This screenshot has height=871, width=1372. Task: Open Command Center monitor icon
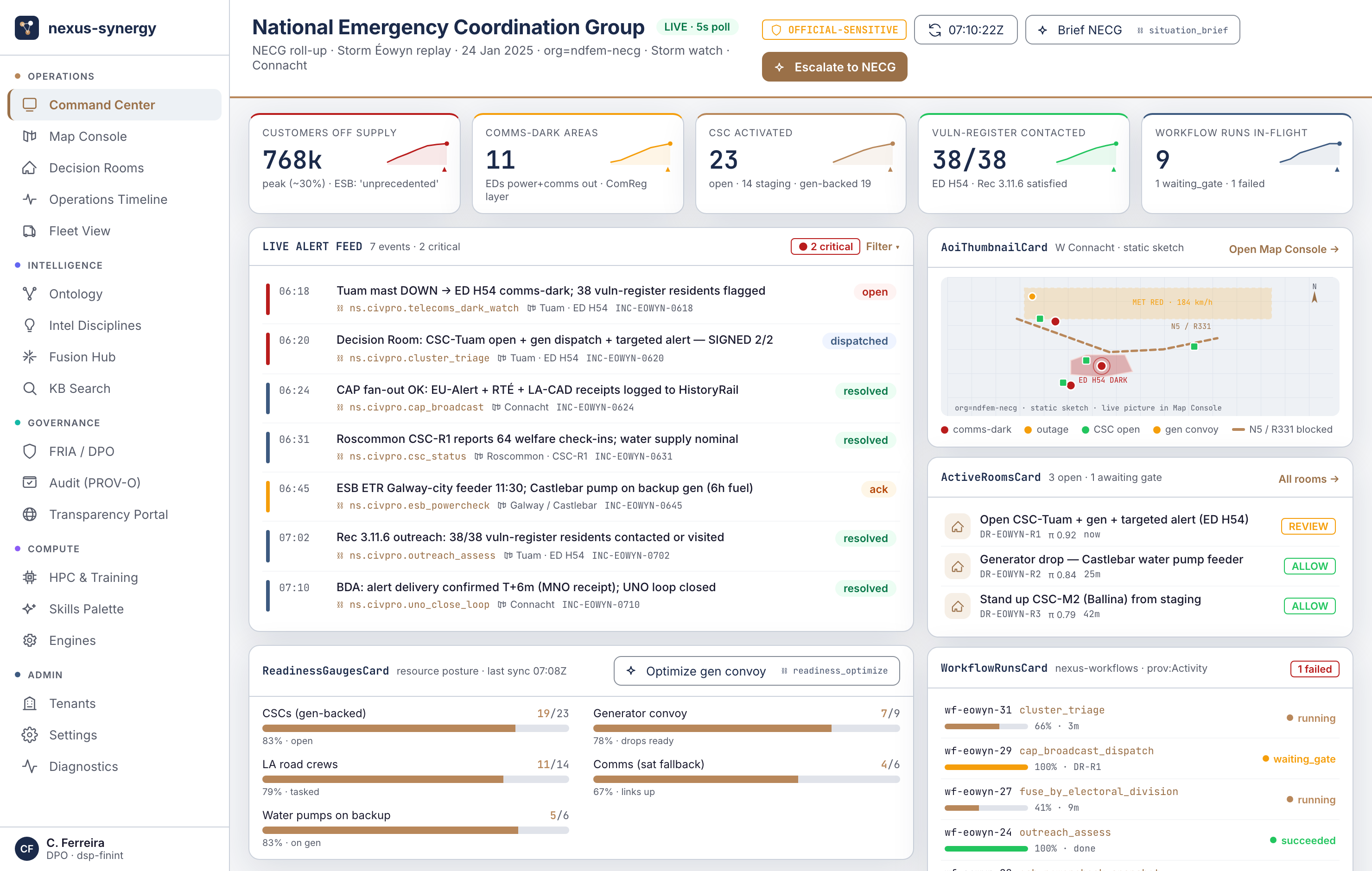[30, 104]
